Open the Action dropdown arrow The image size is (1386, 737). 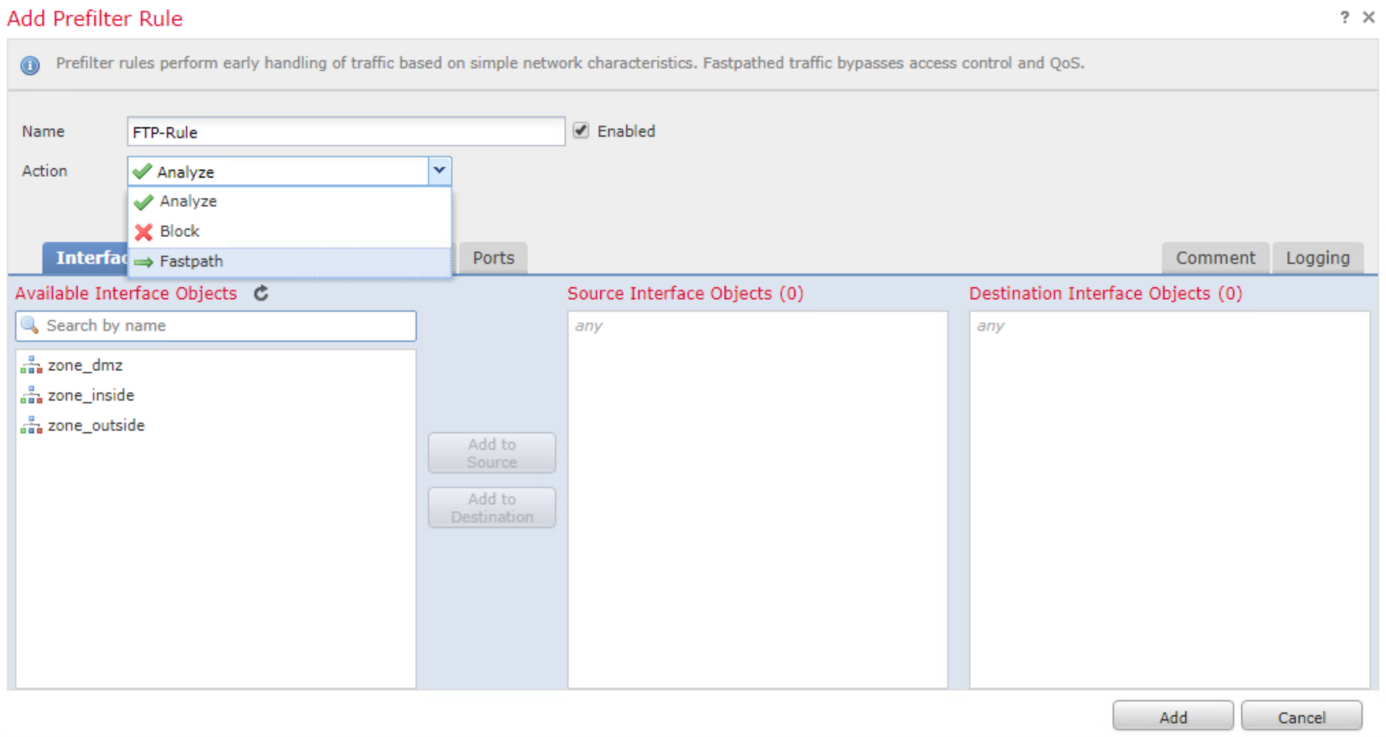439,171
